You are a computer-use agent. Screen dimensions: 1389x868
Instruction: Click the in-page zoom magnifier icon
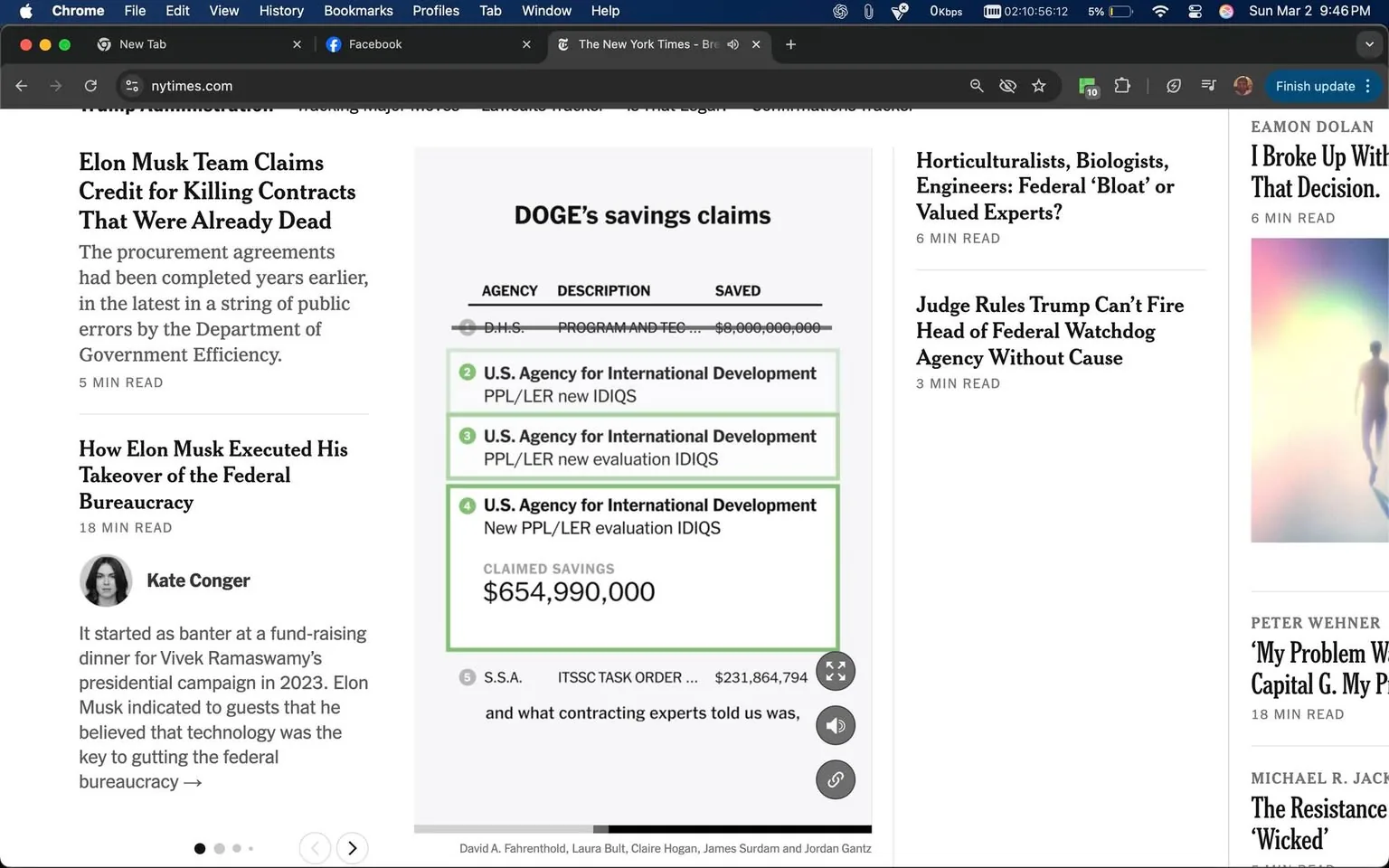pos(977,85)
